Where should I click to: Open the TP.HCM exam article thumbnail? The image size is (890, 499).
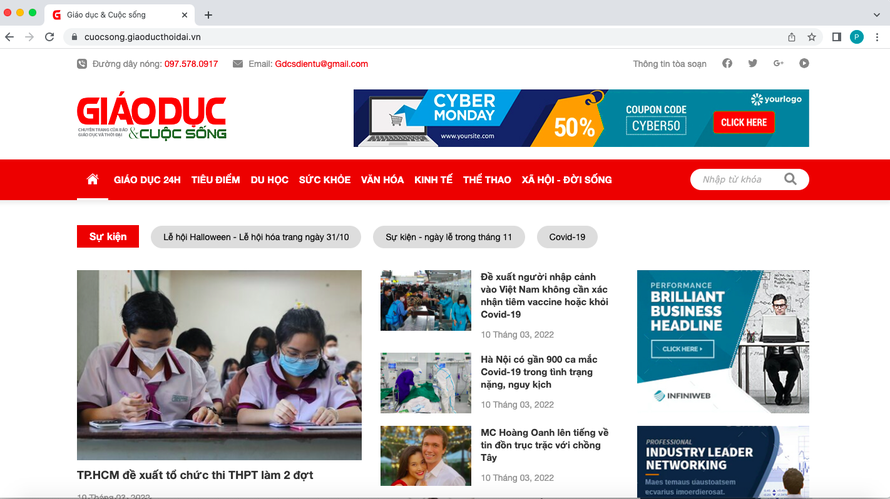click(x=219, y=364)
